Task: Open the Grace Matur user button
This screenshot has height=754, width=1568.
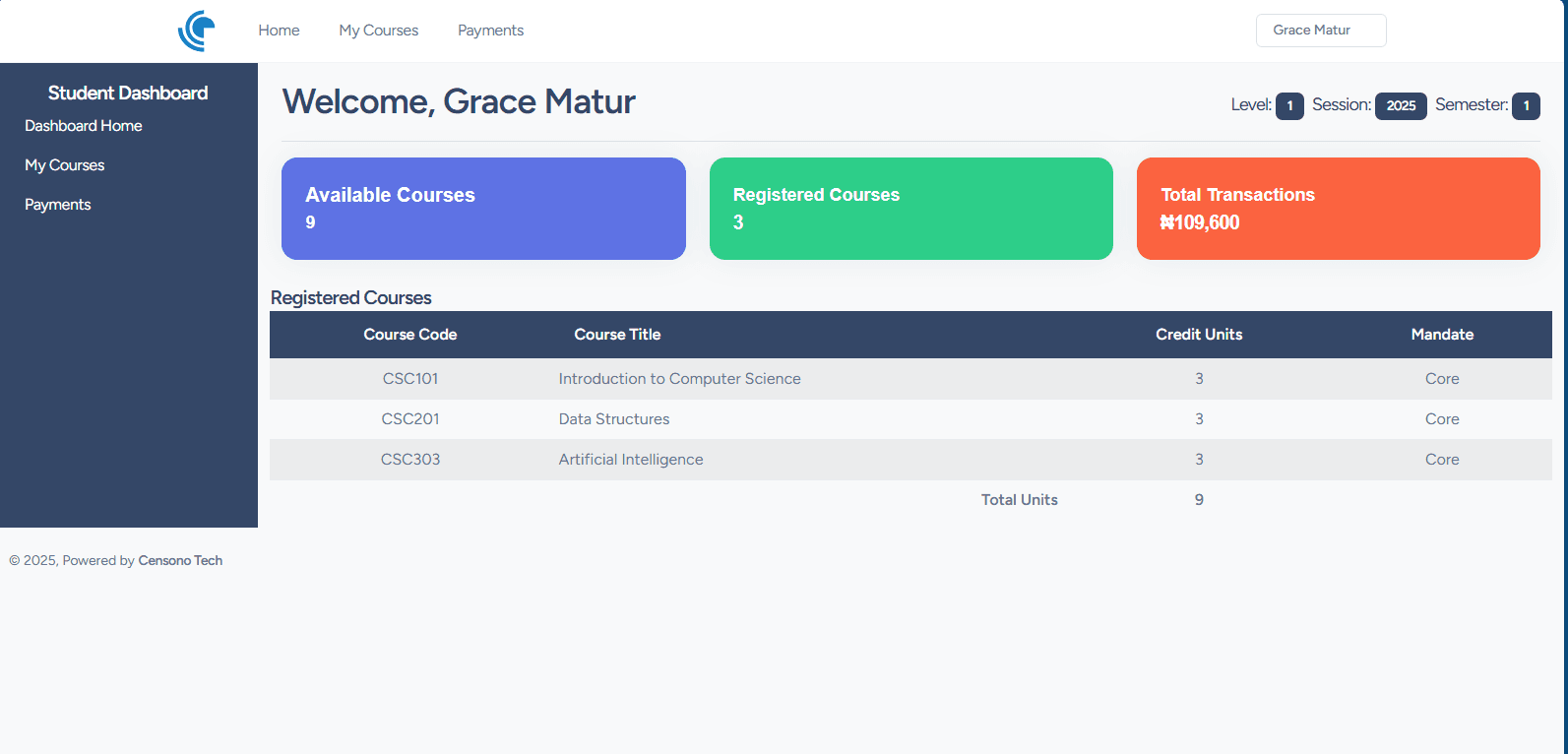Action: 1321,31
